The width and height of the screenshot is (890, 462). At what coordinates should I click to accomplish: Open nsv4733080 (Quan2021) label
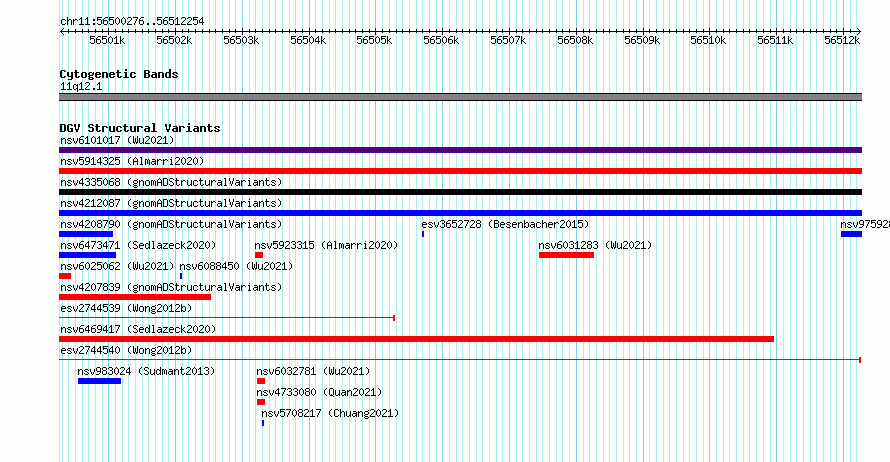tap(319, 392)
